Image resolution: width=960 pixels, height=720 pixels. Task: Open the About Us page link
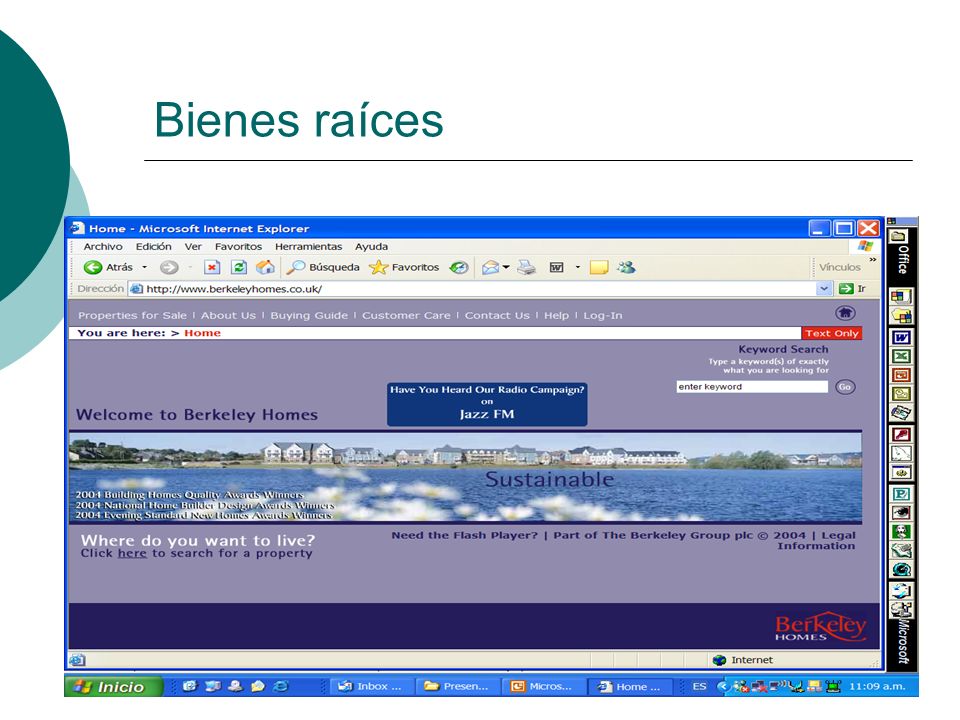(x=228, y=315)
